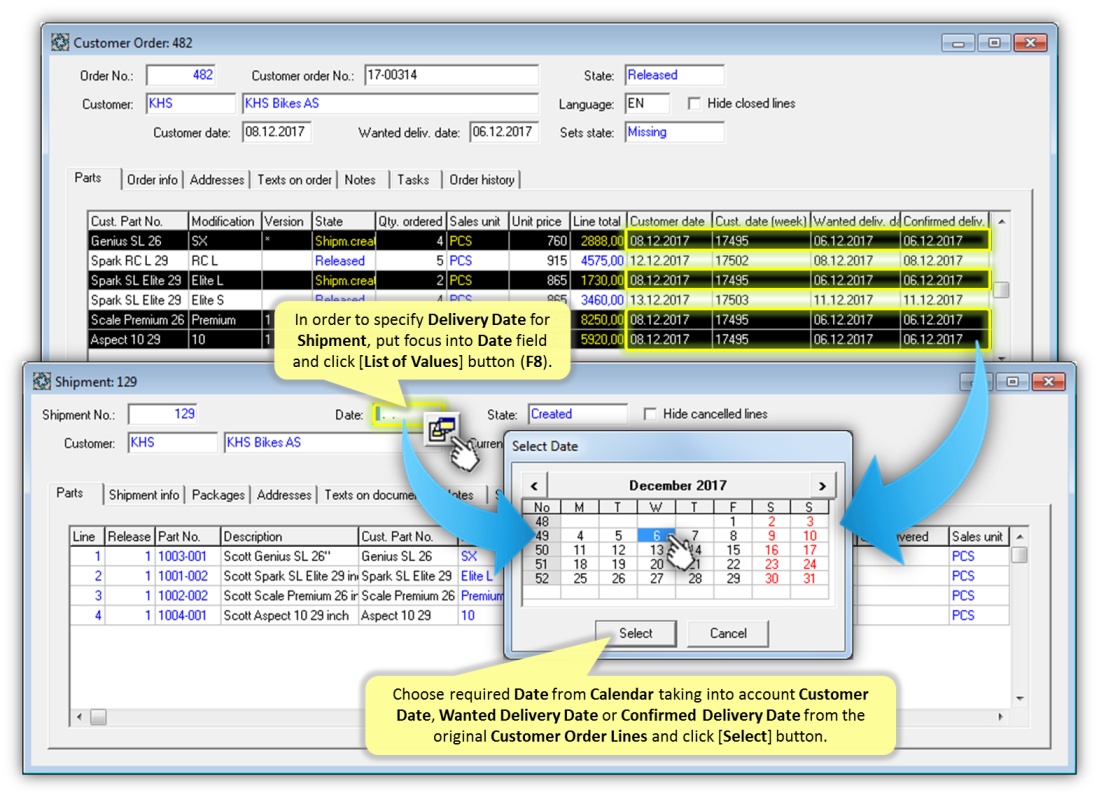The image size is (1099, 797).
Task: Toggle Hide closed lines checkbox
Action: click(x=694, y=104)
